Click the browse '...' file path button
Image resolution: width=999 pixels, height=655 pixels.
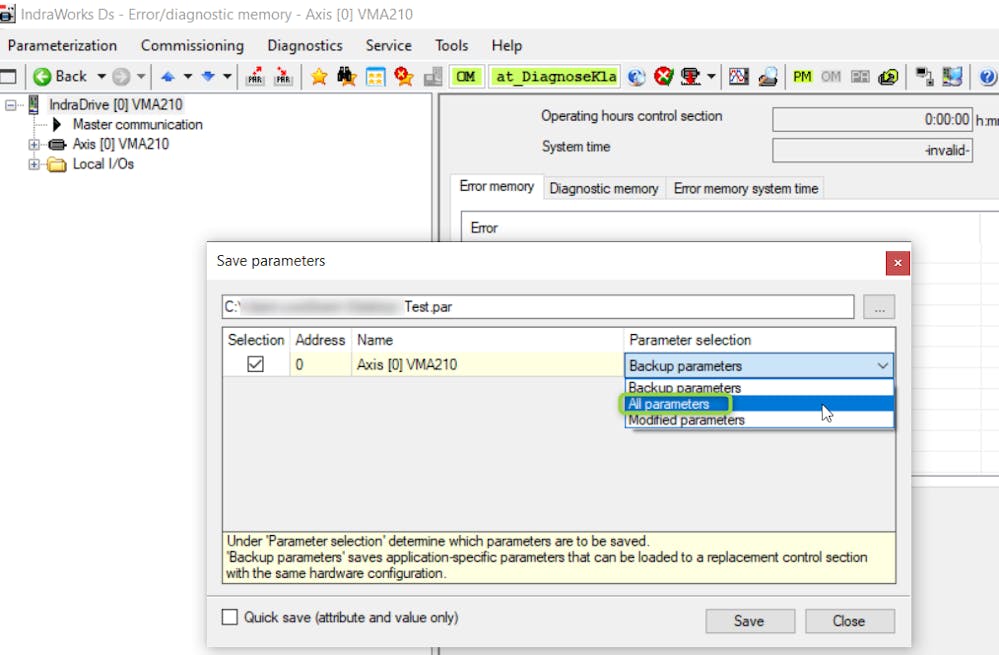pos(879,308)
